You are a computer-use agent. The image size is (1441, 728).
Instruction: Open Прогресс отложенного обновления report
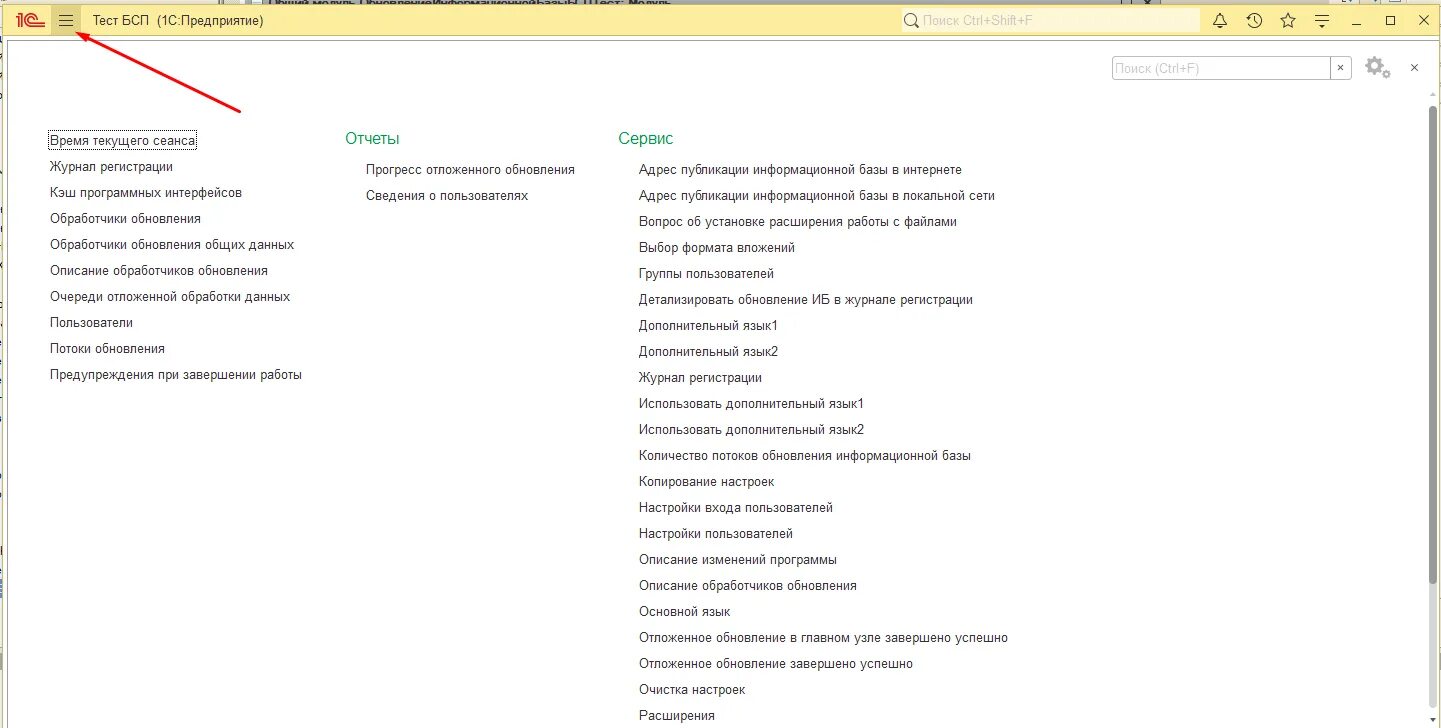point(470,170)
